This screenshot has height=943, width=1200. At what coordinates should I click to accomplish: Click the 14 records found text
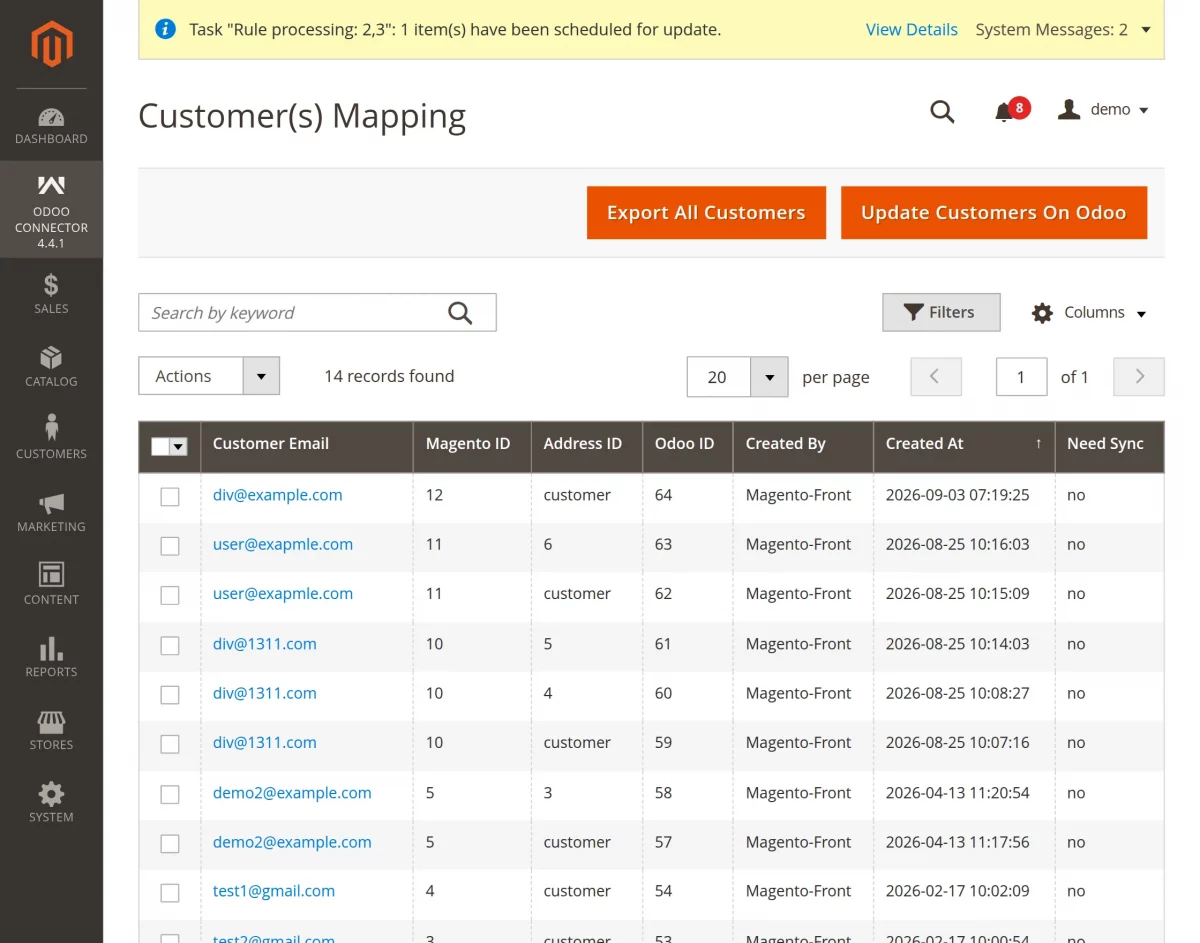[x=389, y=376]
